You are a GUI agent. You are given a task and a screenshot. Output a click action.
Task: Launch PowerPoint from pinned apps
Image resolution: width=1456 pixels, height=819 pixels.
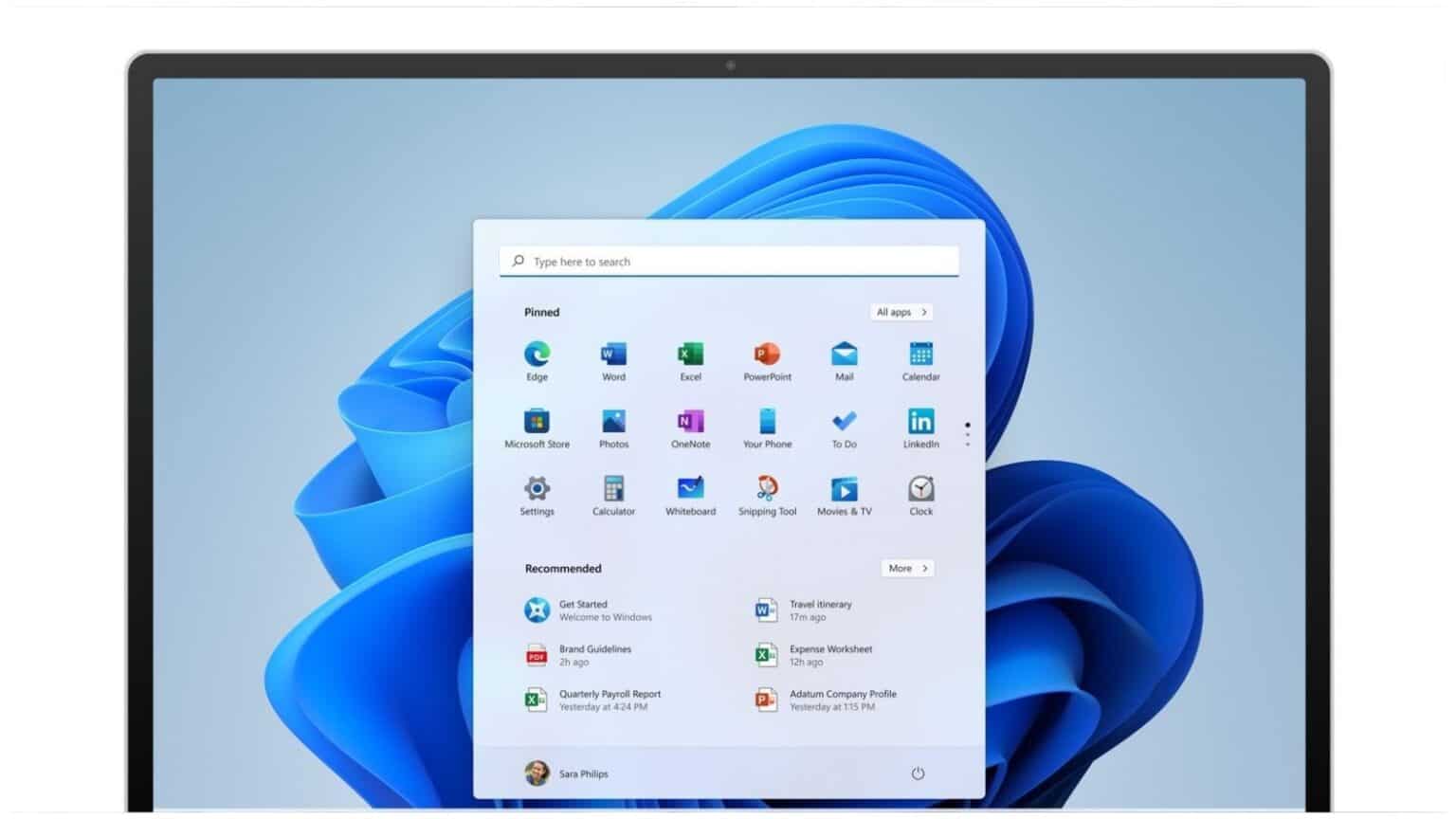tap(767, 361)
